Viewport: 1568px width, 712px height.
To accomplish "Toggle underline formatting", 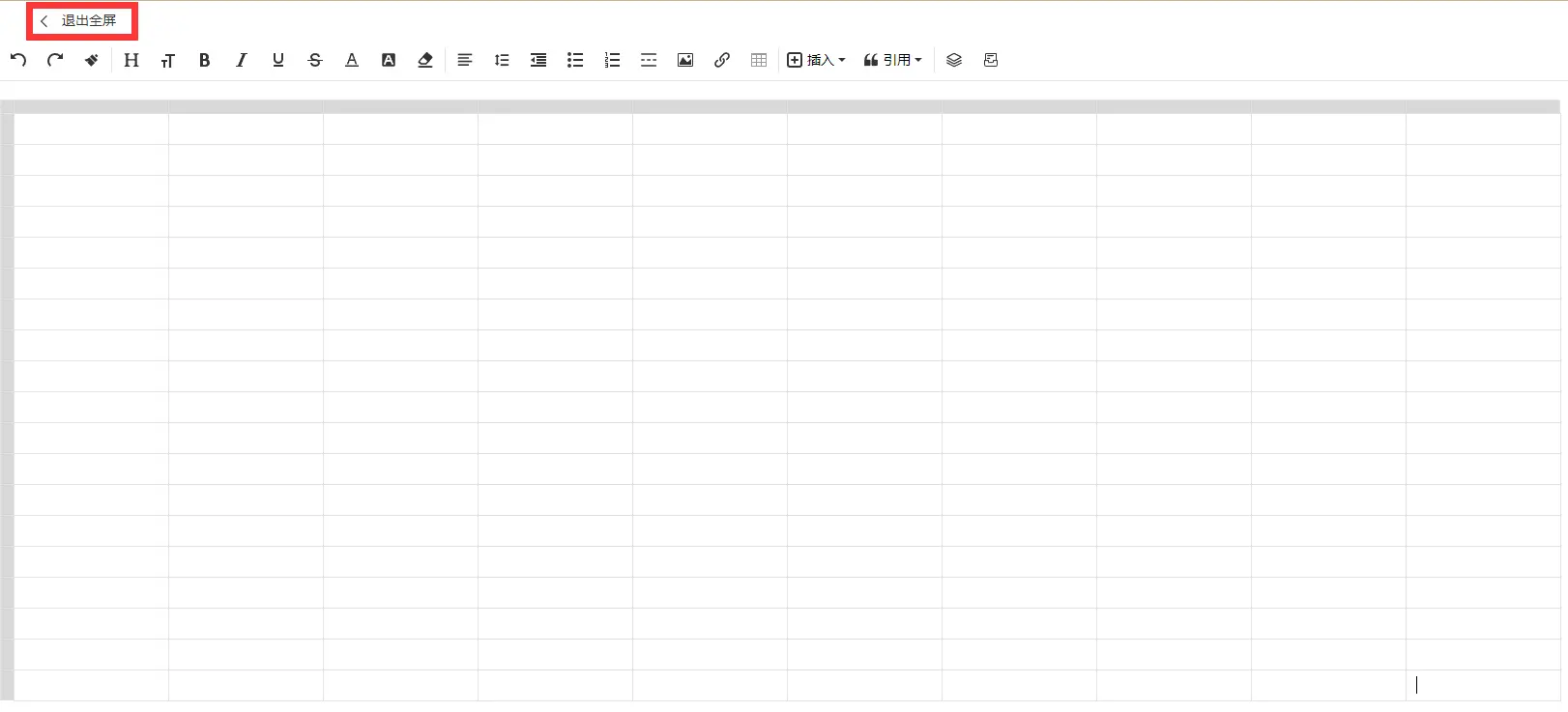I will [x=278, y=60].
